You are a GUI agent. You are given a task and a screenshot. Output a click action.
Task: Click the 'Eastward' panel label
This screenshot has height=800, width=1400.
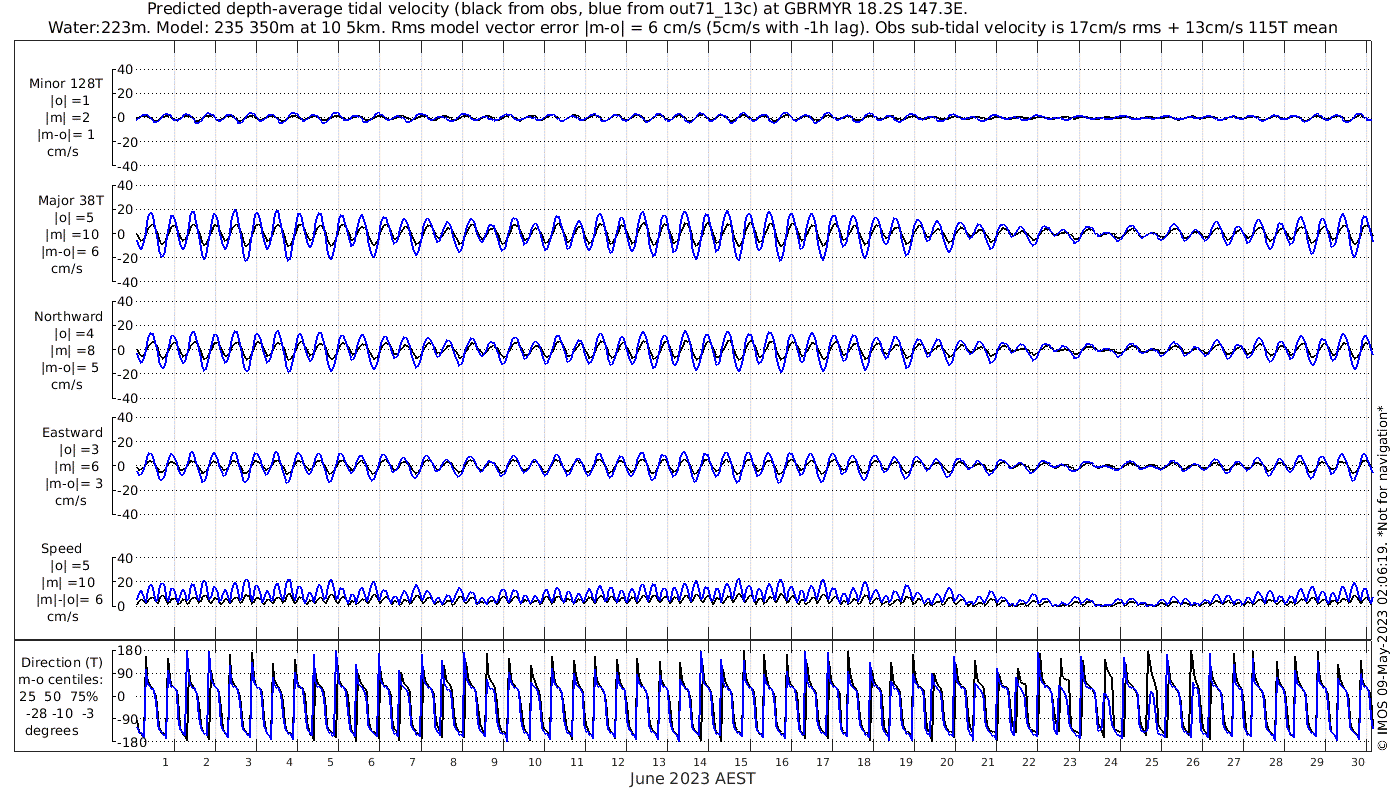(72, 433)
